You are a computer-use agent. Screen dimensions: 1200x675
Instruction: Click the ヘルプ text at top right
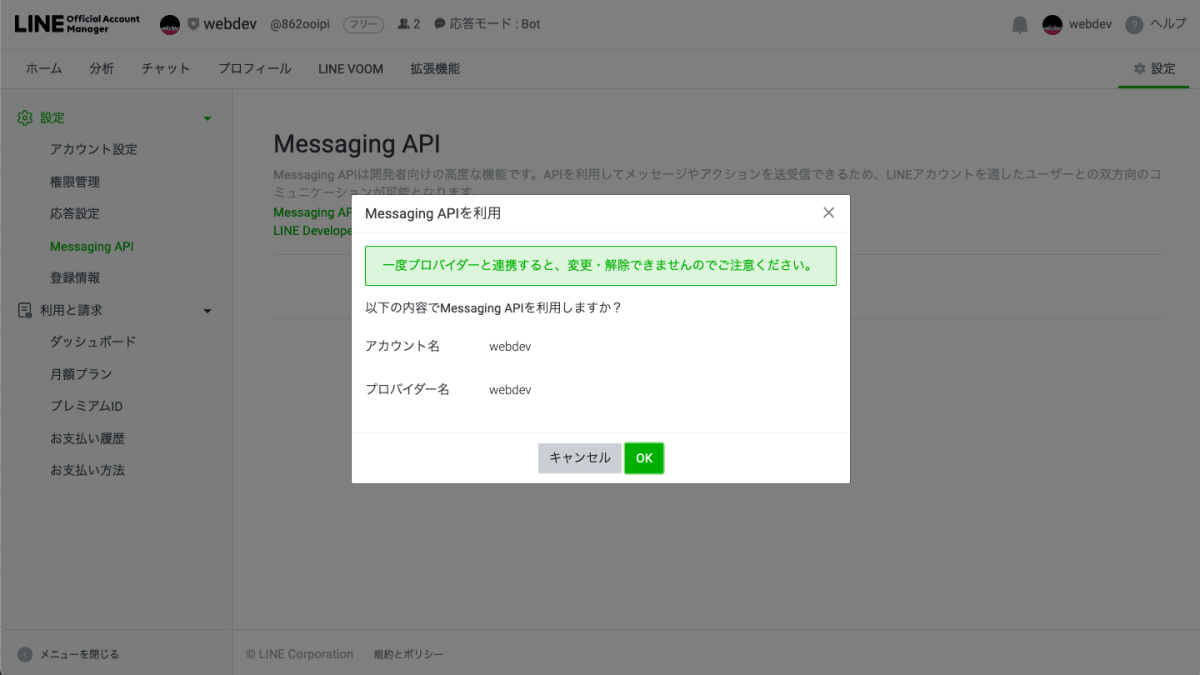coord(1168,25)
